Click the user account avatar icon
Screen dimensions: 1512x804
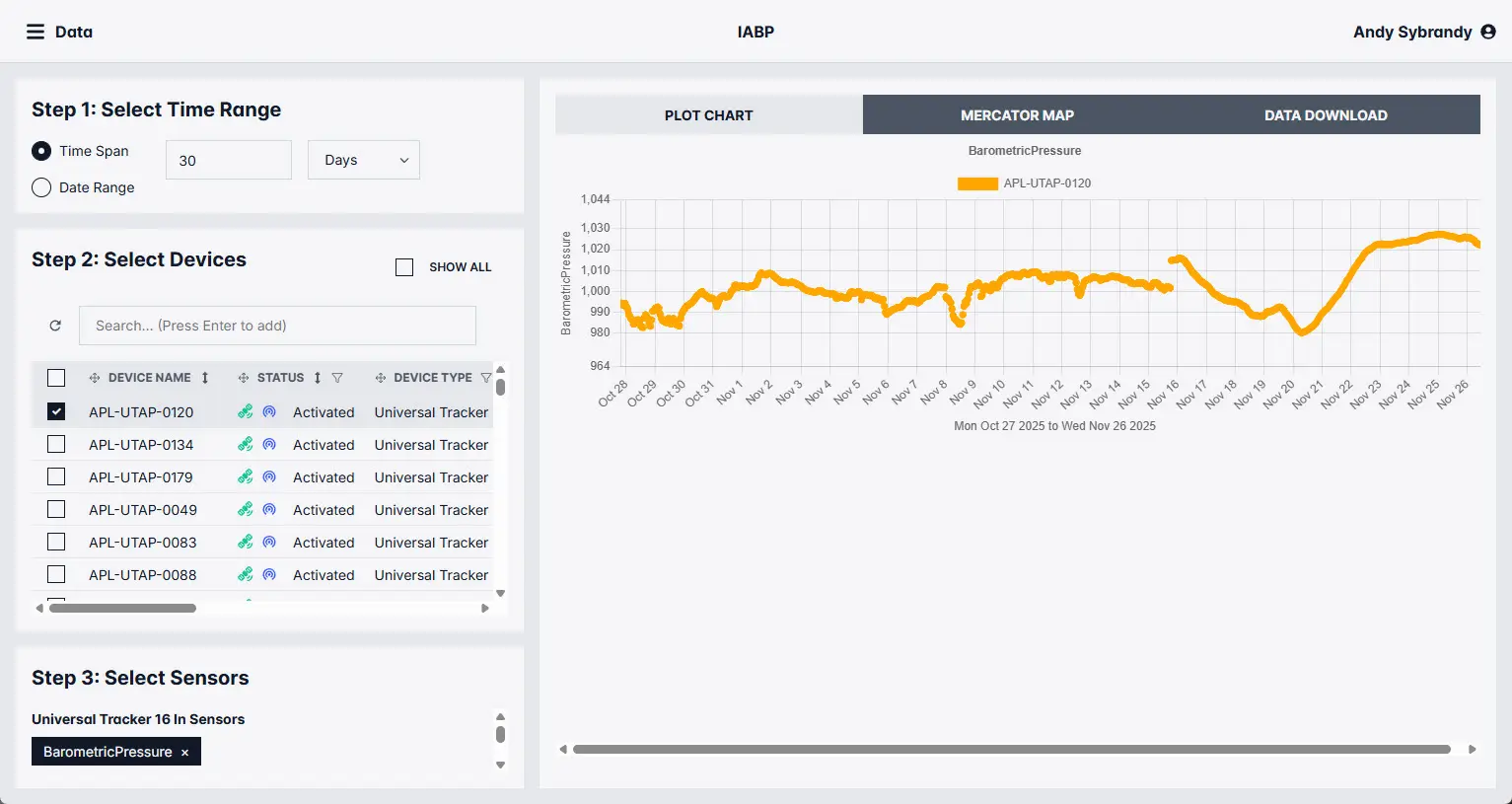click(1488, 32)
